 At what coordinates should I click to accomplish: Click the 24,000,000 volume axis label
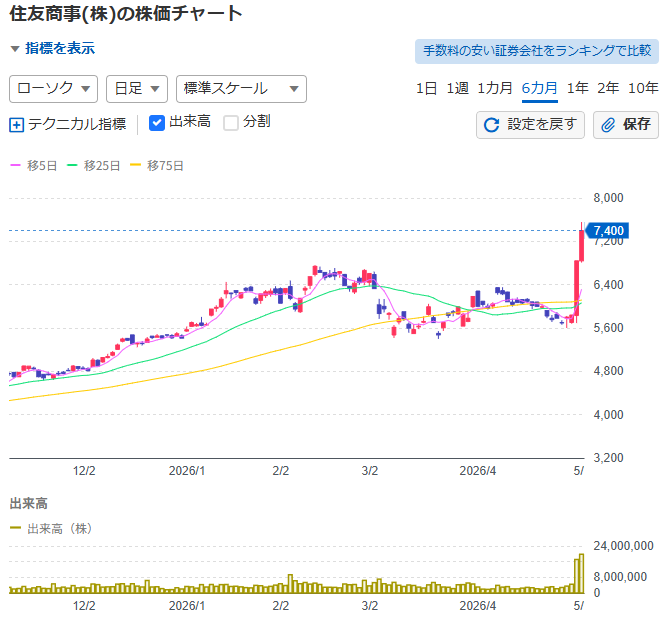[x=623, y=546]
